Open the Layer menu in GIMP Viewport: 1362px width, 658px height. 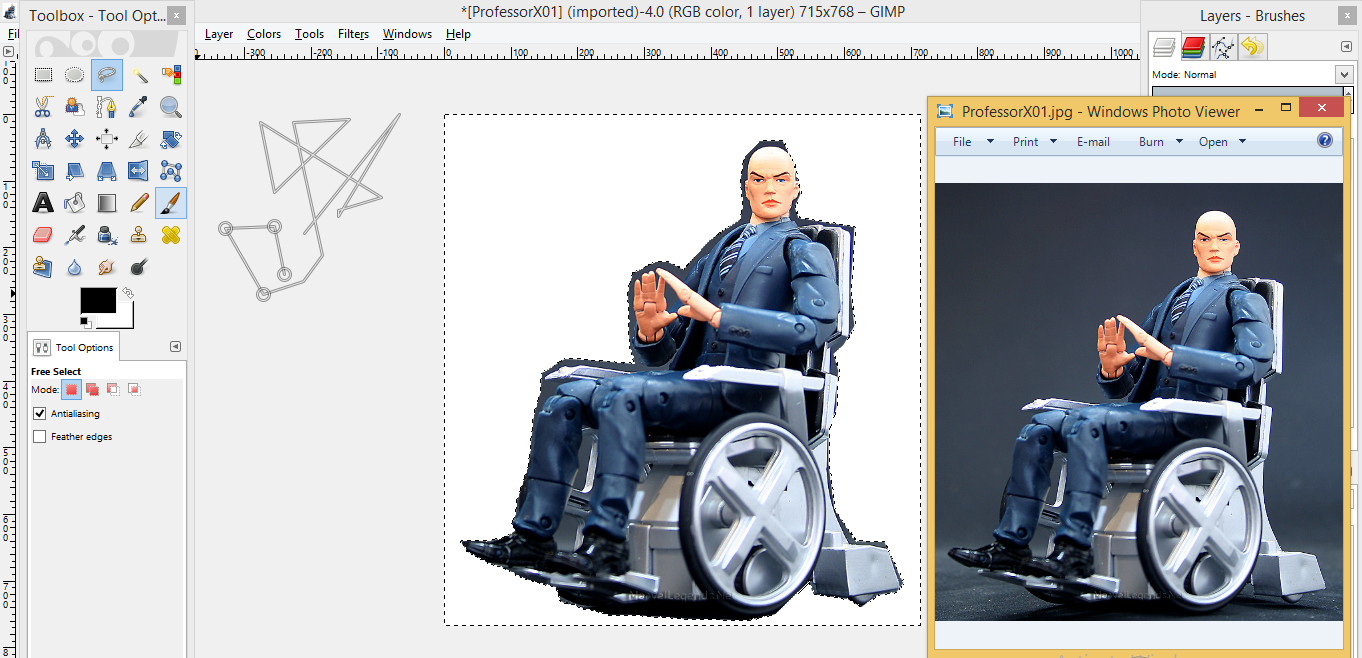219,34
